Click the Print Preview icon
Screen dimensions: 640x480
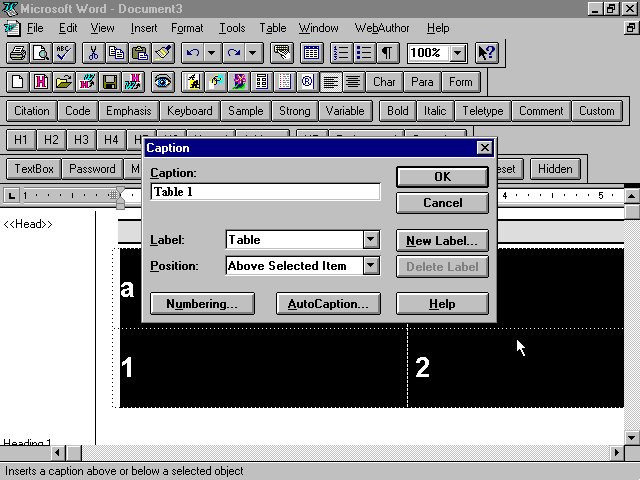pos(41,53)
